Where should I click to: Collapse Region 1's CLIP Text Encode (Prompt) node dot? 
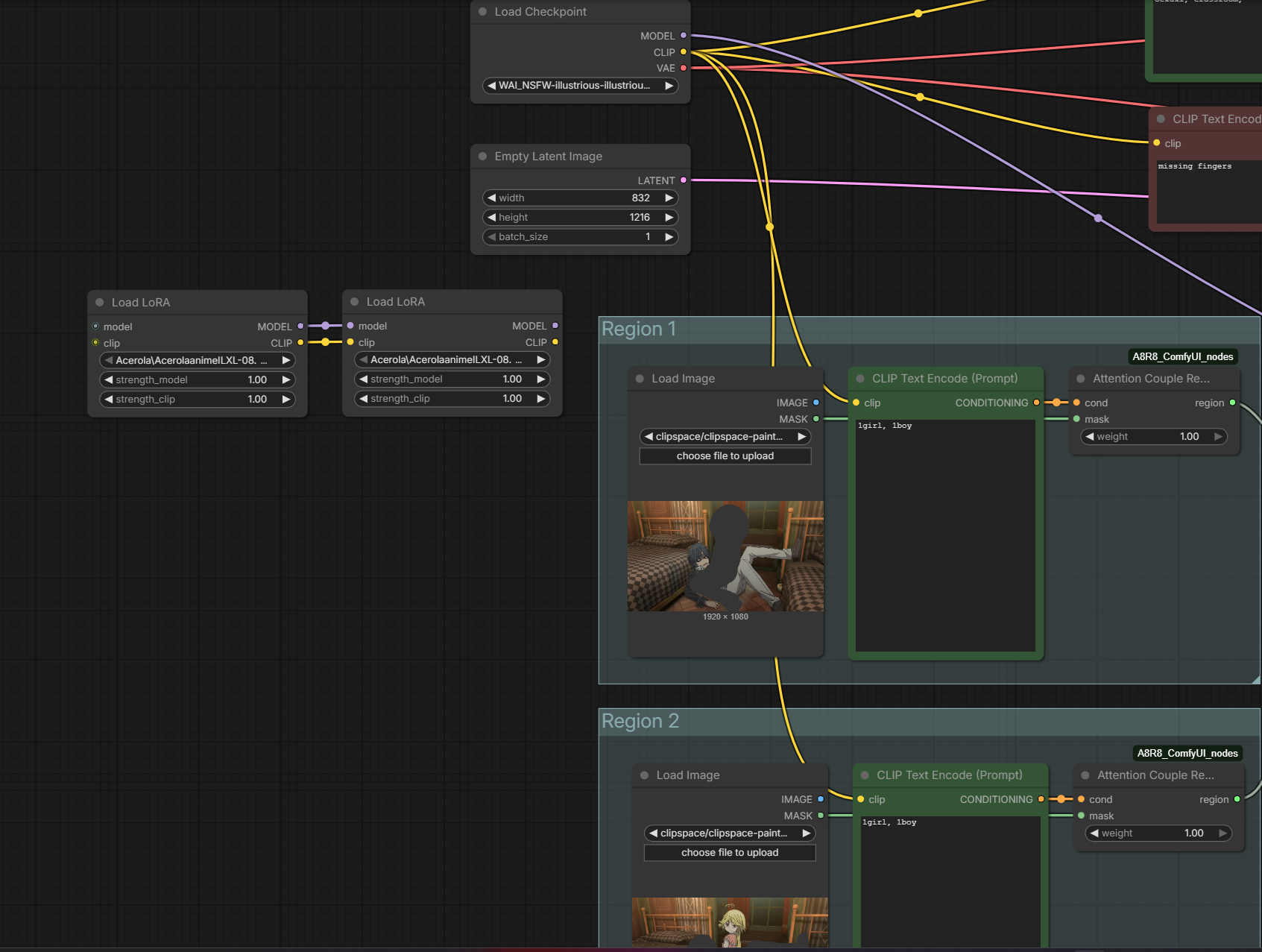860,379
